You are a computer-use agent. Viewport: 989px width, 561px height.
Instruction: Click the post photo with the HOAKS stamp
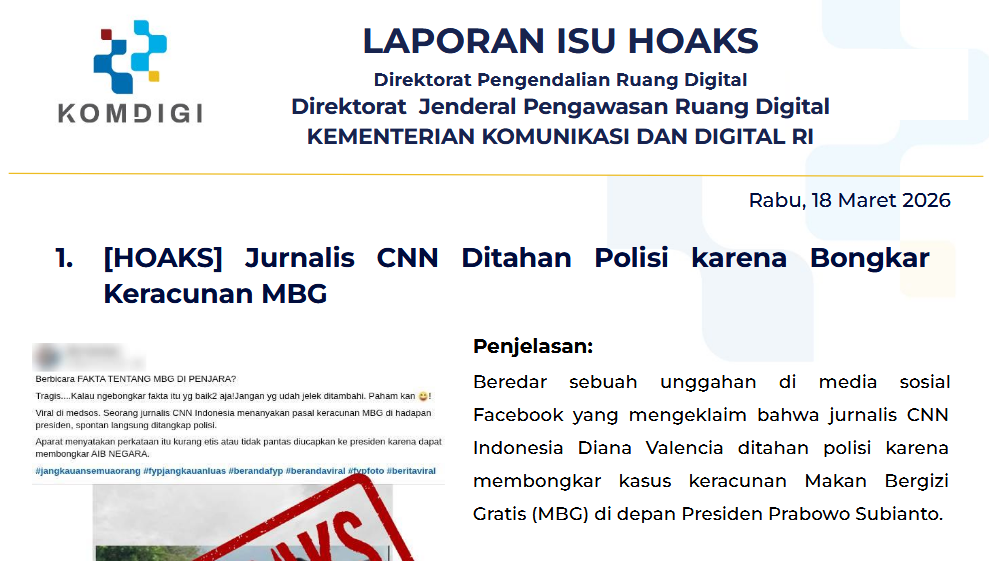(x=243, y=523)
